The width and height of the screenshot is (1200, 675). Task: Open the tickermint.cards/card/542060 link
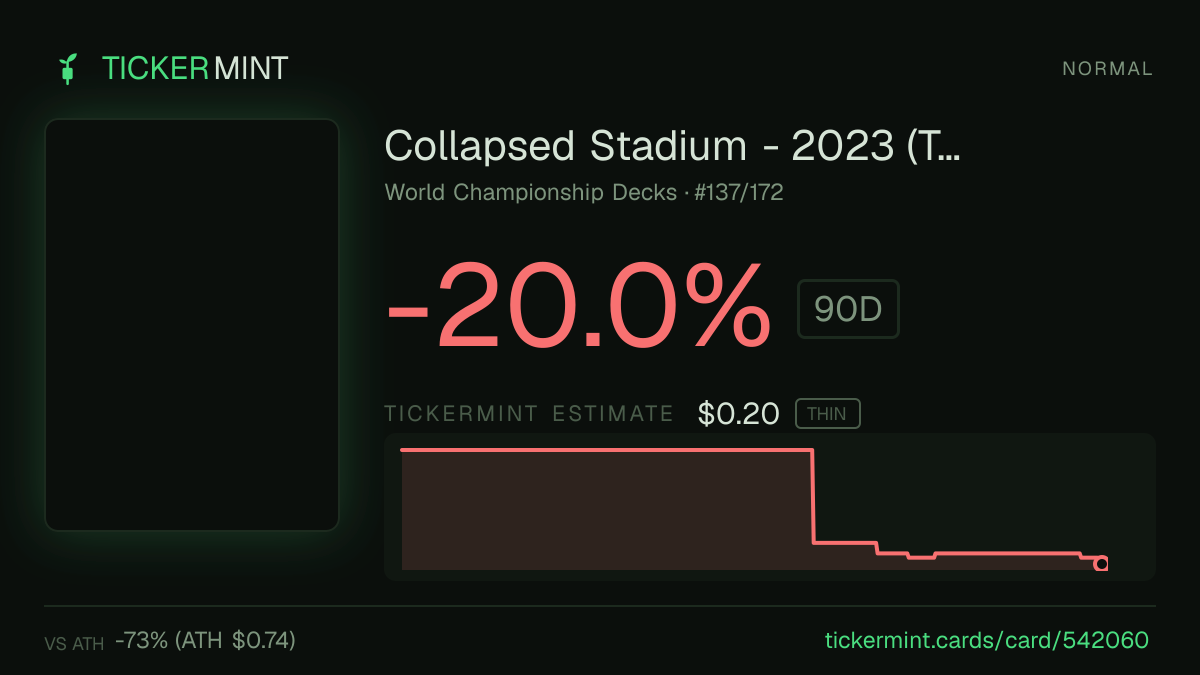point(986,640)
